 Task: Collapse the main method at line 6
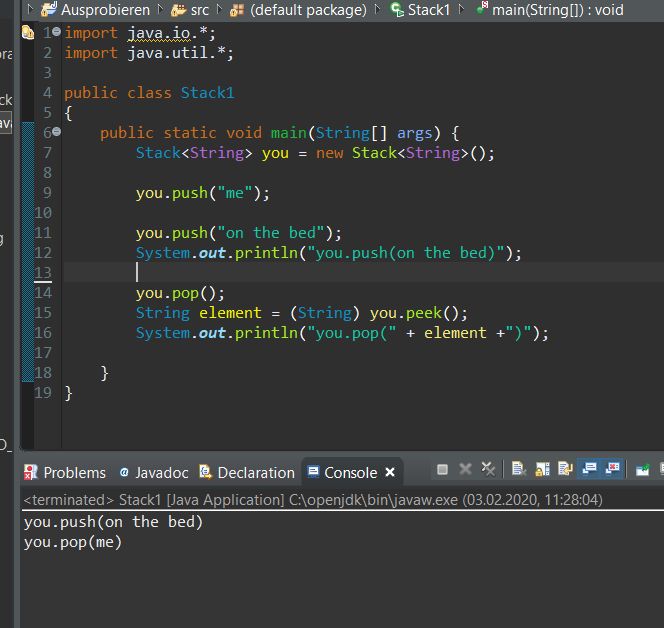[56, 133]
